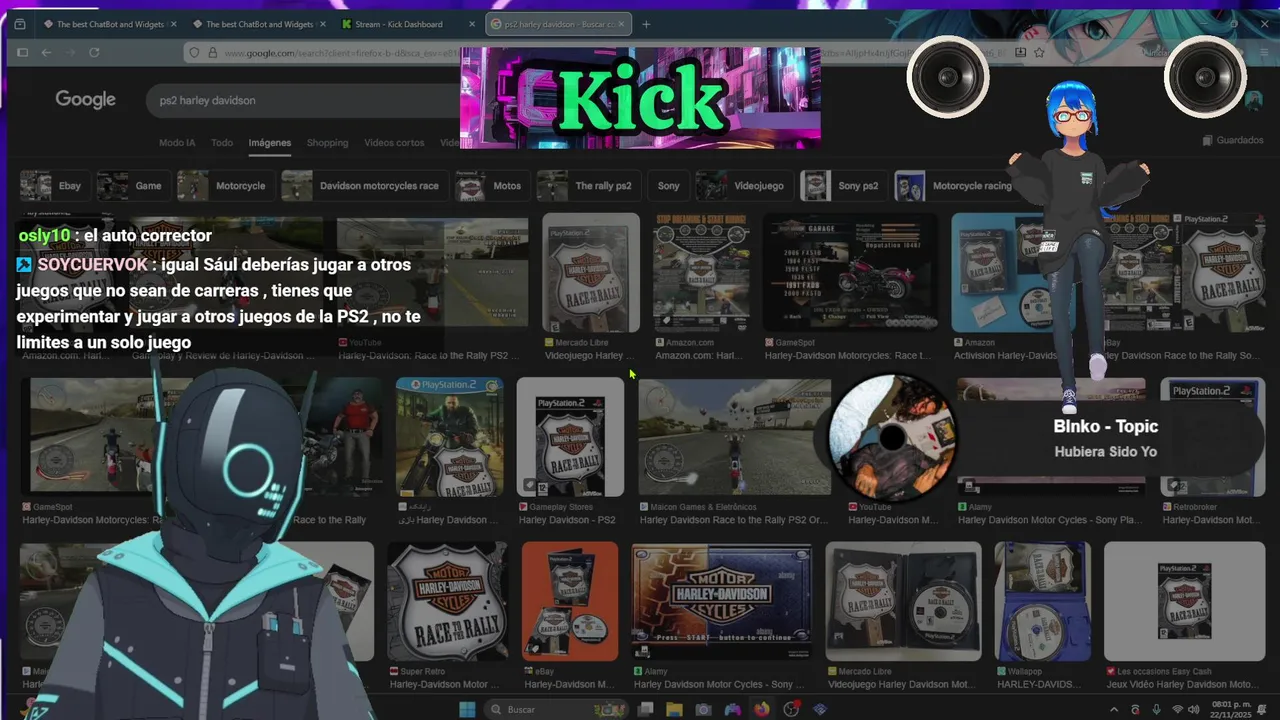The width and height of the screenshot is (1280, 720).
Task: Open orange eBay Harley-Davidson result
Action: (x=570, y=601)
